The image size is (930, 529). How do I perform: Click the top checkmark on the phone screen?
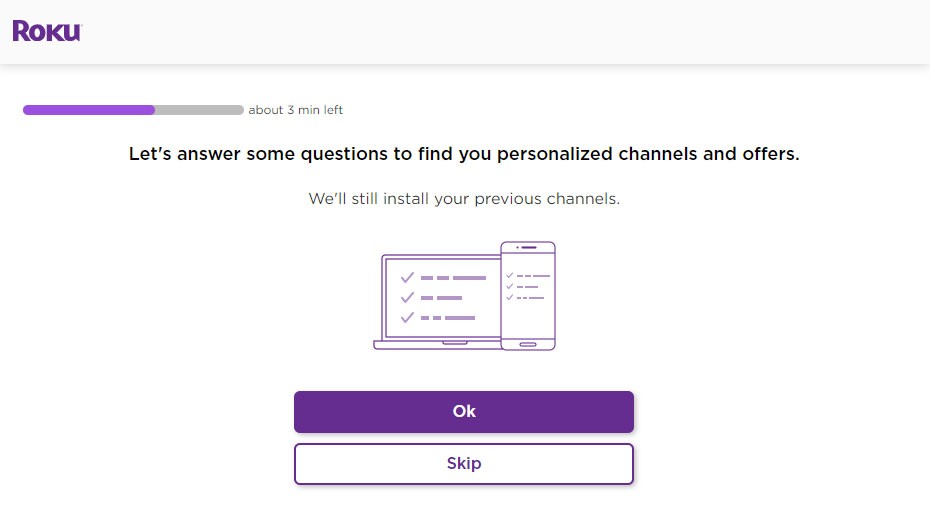509,275
